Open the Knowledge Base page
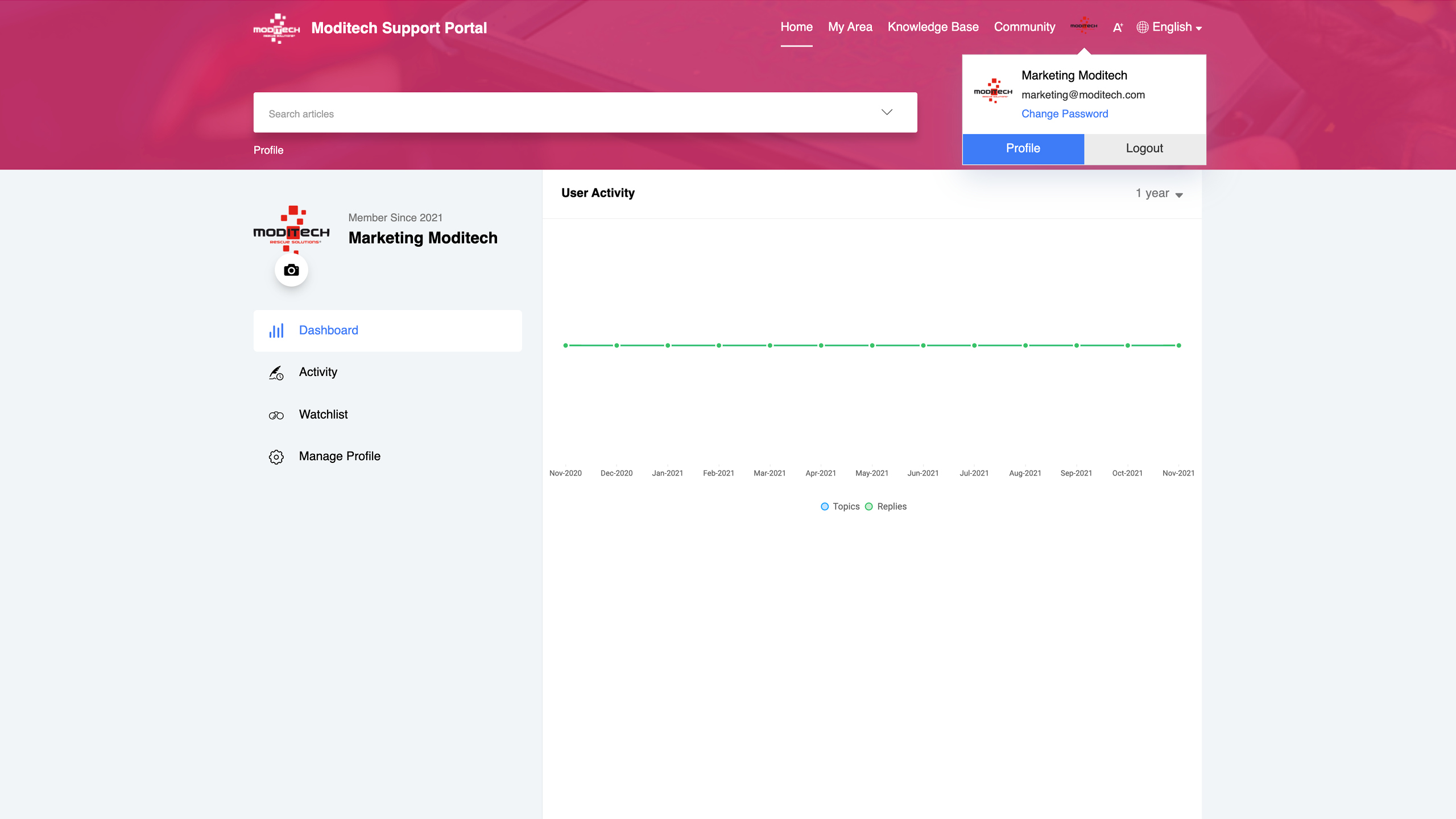This screenshot has width=1456, height=819. [933, 27]
